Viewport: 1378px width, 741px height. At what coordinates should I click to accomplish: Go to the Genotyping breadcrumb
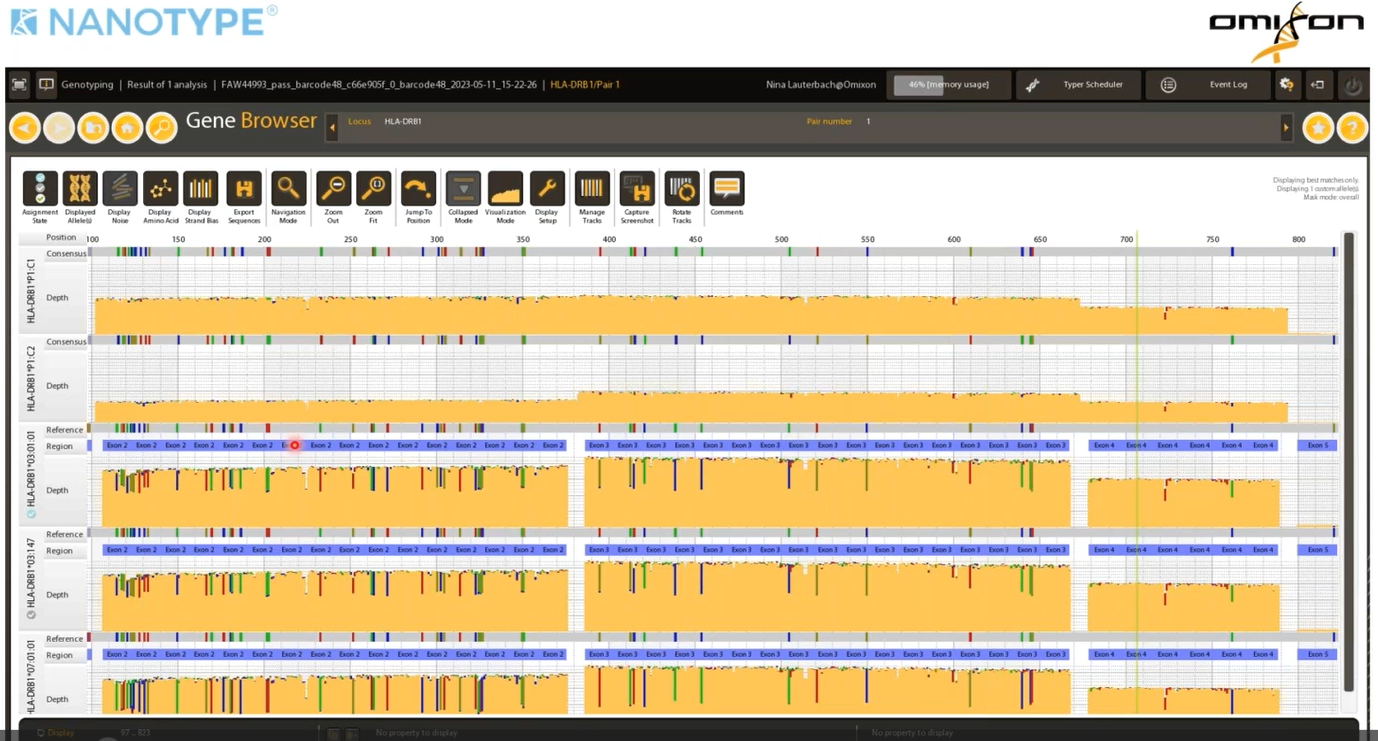tap(87, 85)
